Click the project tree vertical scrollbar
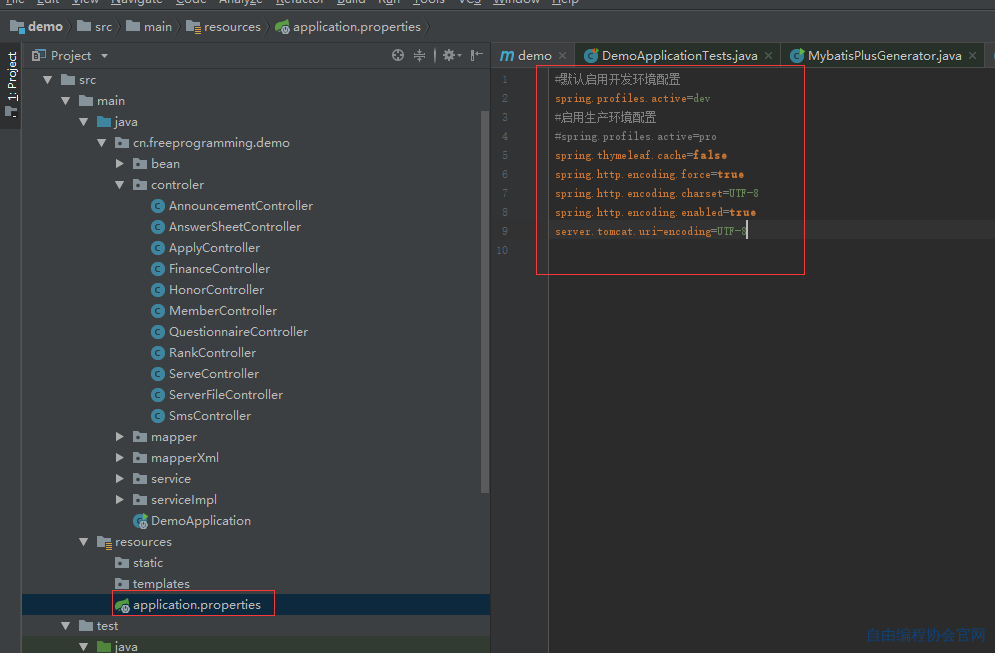 tap(485, 301)
